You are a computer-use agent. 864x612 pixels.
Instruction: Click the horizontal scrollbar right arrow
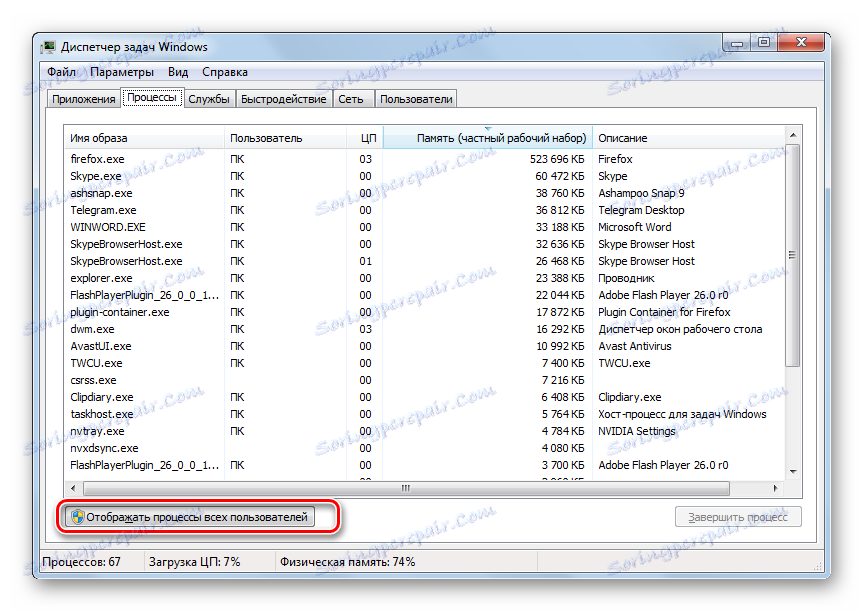(775, 488)
